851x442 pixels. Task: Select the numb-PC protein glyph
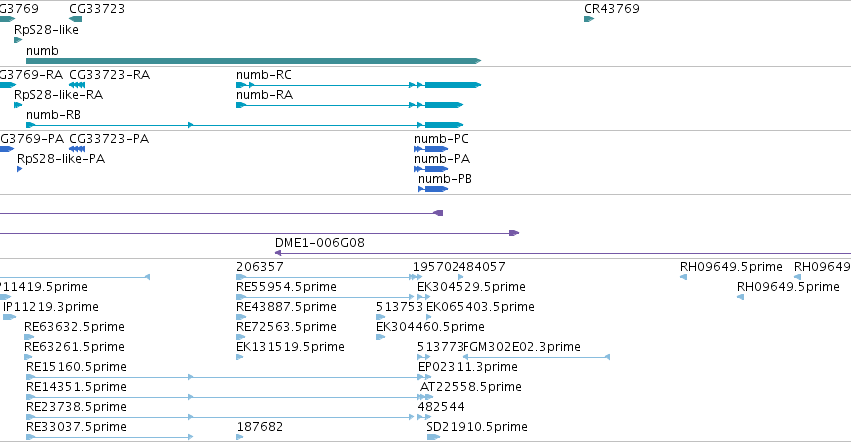[x=431, y=149]
